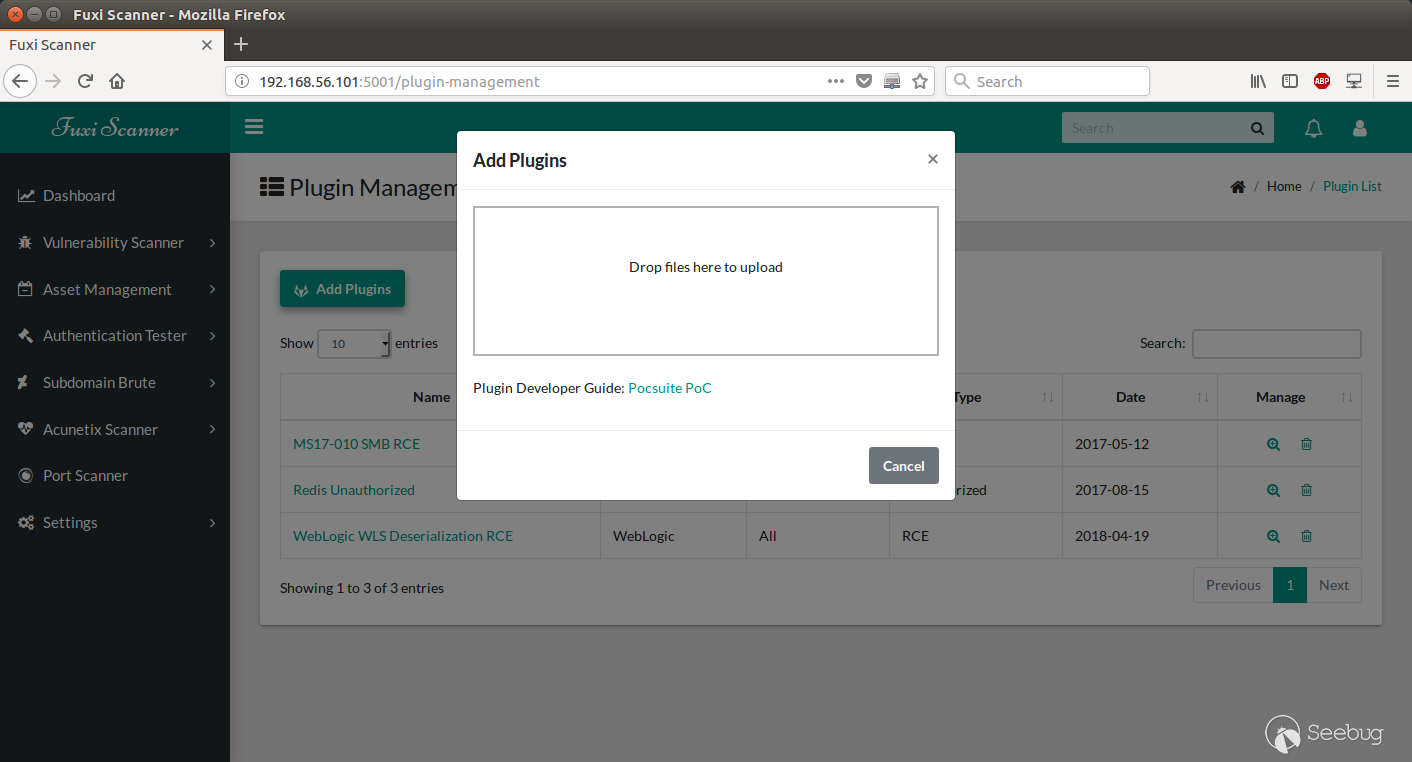Open the Adblock Plus extension icon

click(x=1322, y=81)
